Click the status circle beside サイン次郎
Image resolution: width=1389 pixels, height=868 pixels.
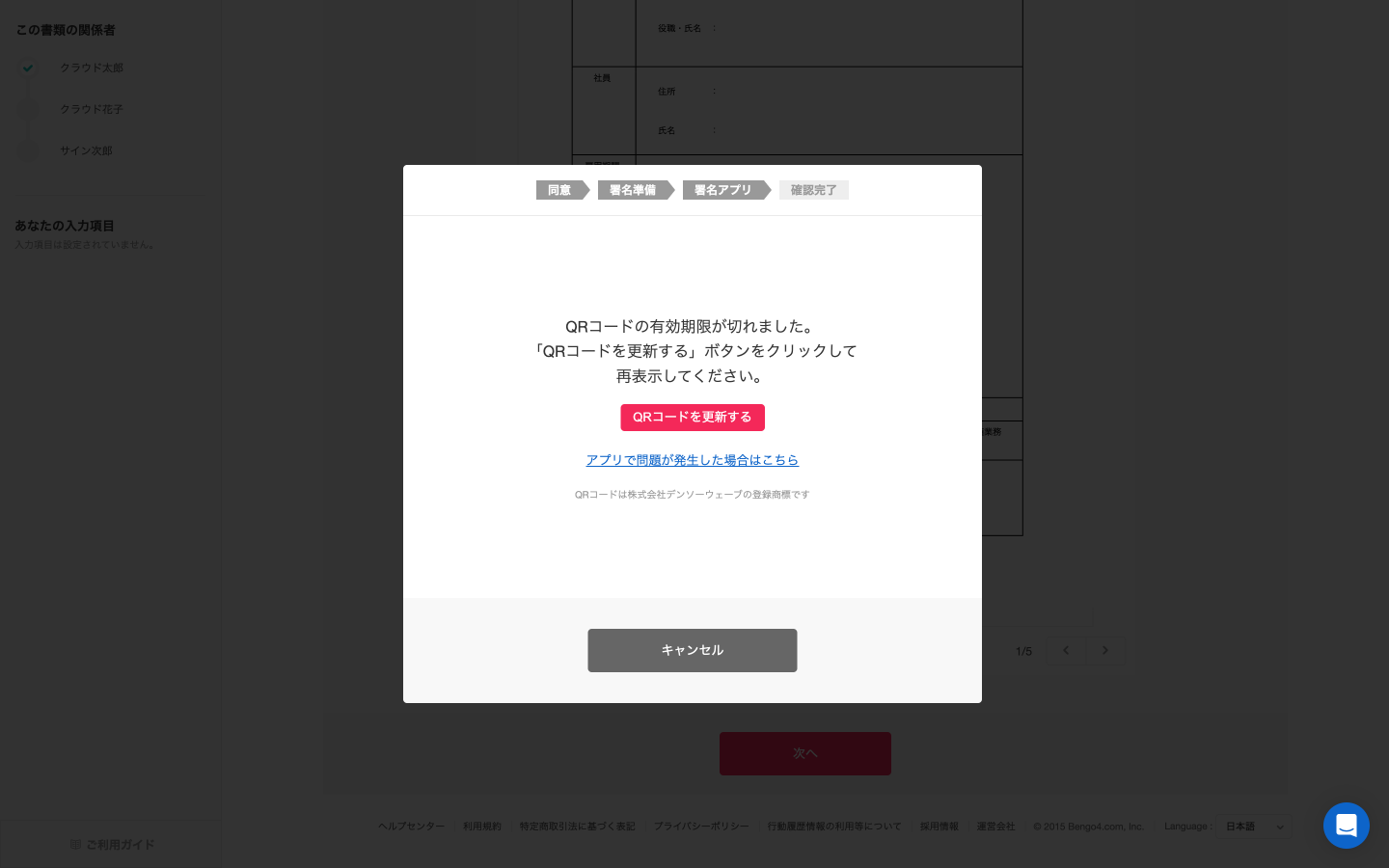click(x=28, y=150)
